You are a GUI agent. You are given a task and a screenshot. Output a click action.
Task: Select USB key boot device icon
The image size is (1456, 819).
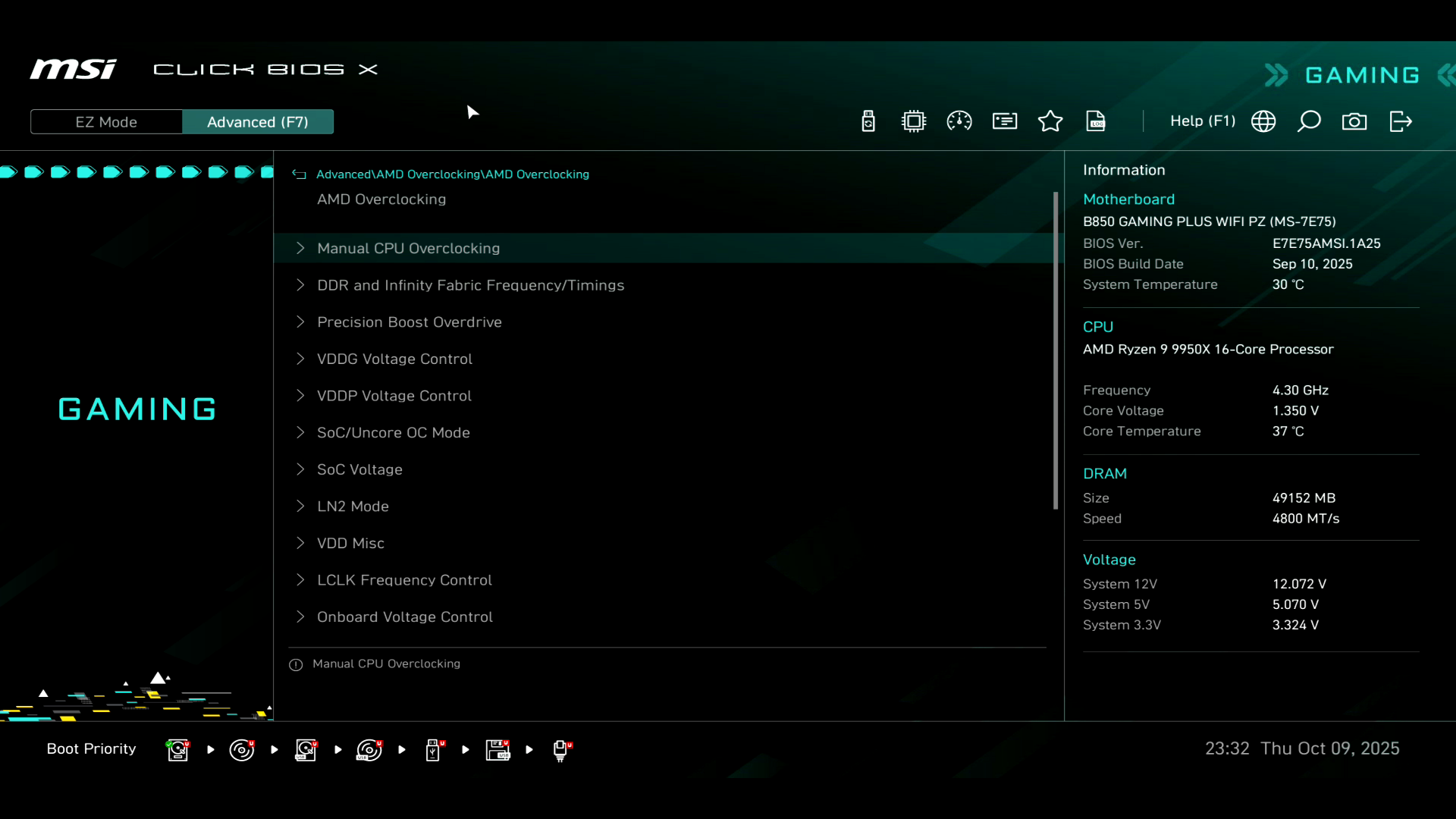pos(434,750)
